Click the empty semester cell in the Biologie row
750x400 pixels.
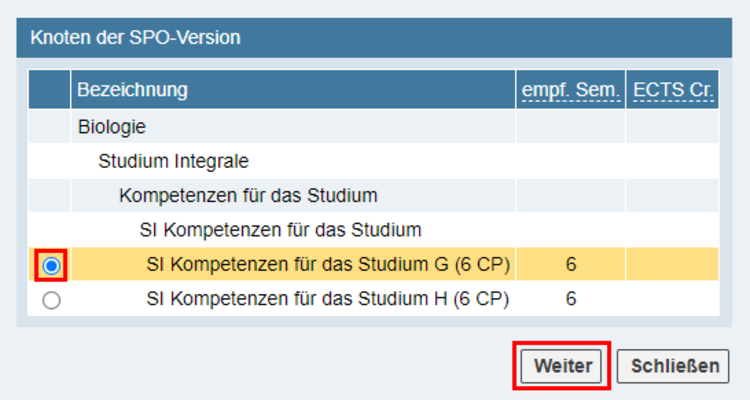pyautogui.click(x=571, y=127)
